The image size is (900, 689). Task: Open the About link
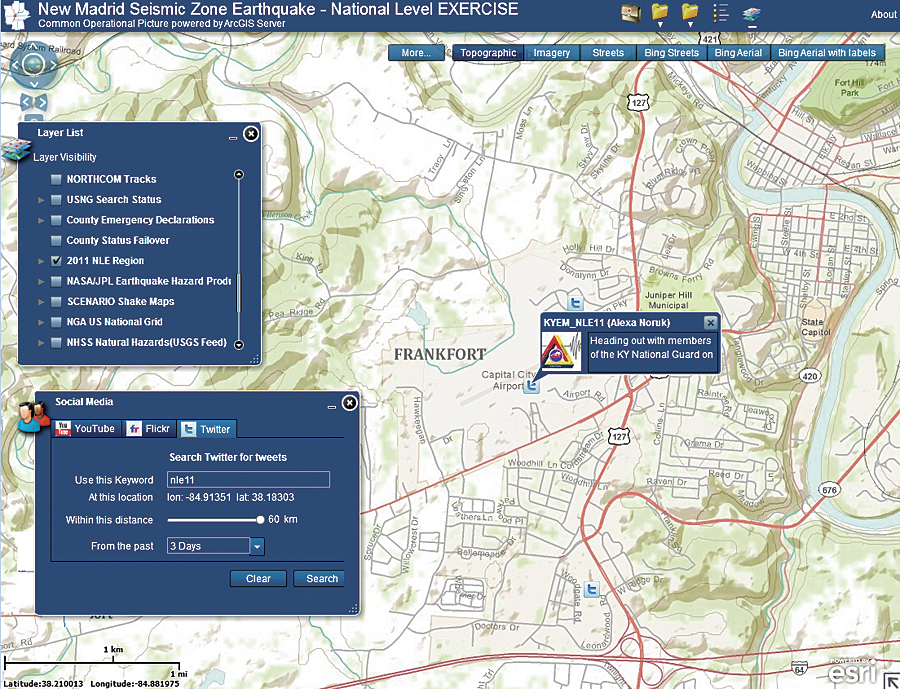883,14
